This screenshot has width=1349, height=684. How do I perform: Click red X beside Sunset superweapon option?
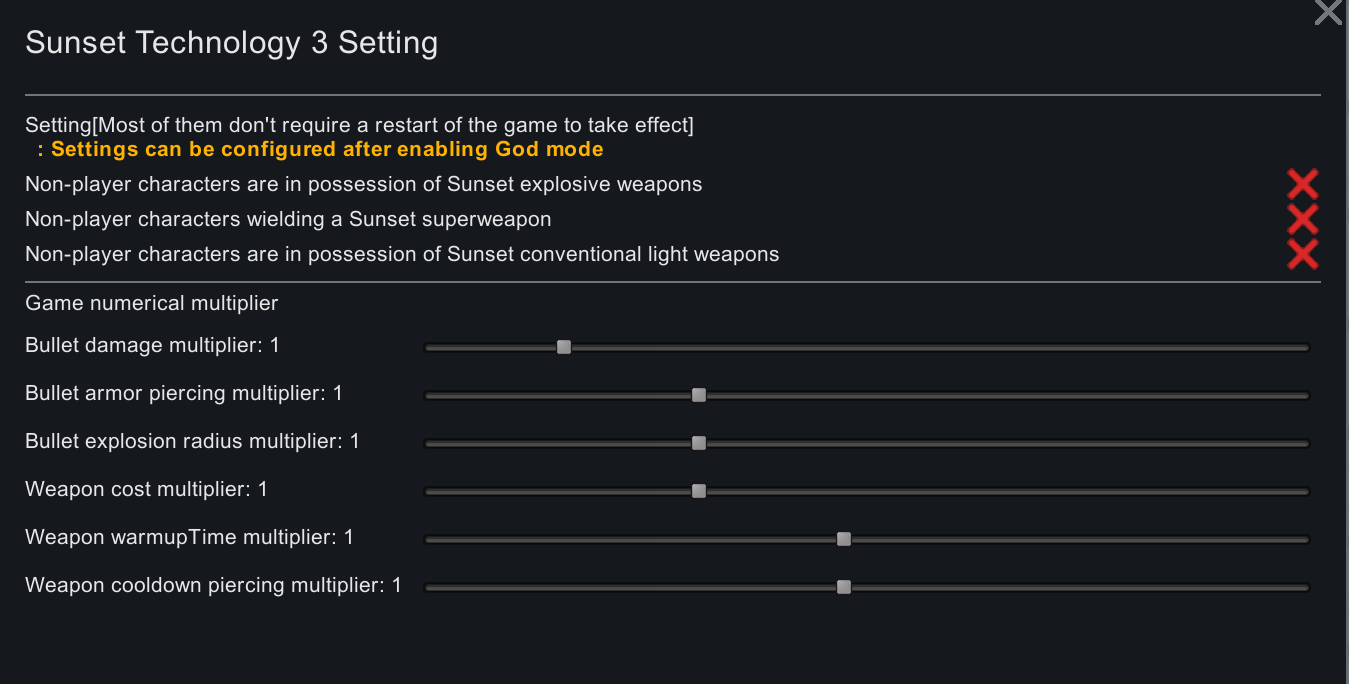pos(1302,219)
